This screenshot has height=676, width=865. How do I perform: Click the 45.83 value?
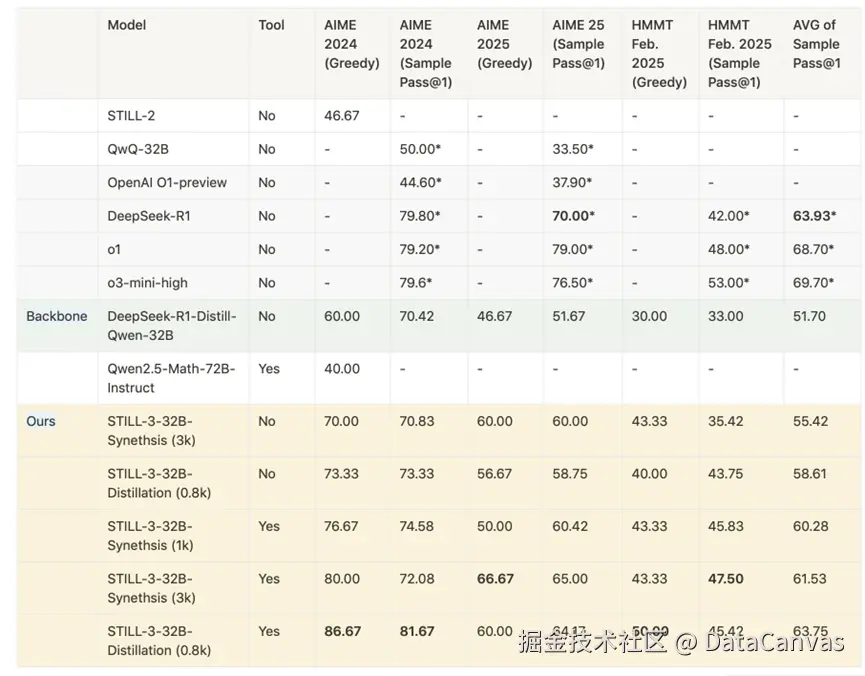pyautogui.click(x=725, y=526)
